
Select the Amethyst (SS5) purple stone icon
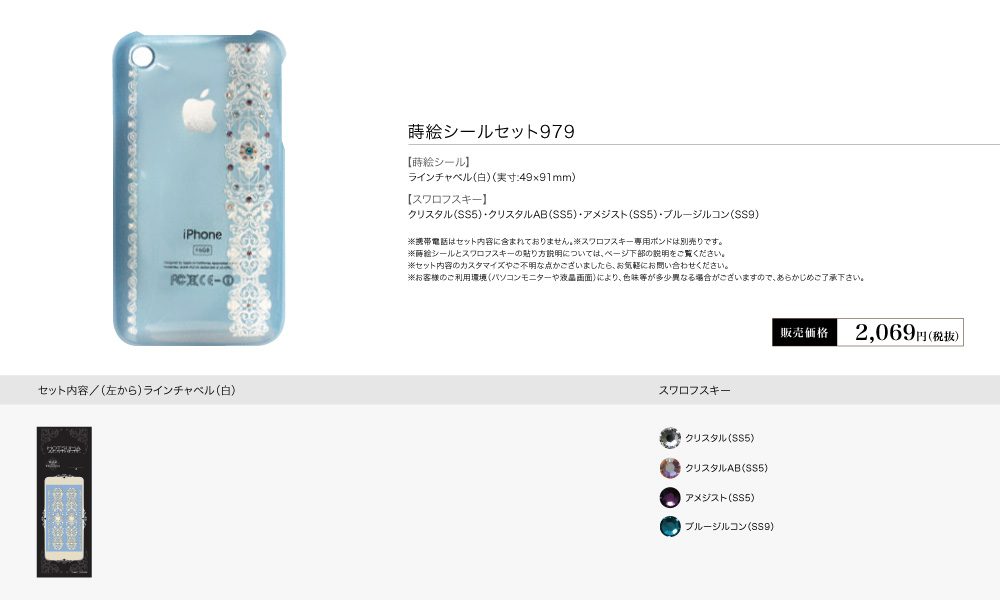click(x=670, y=497)
